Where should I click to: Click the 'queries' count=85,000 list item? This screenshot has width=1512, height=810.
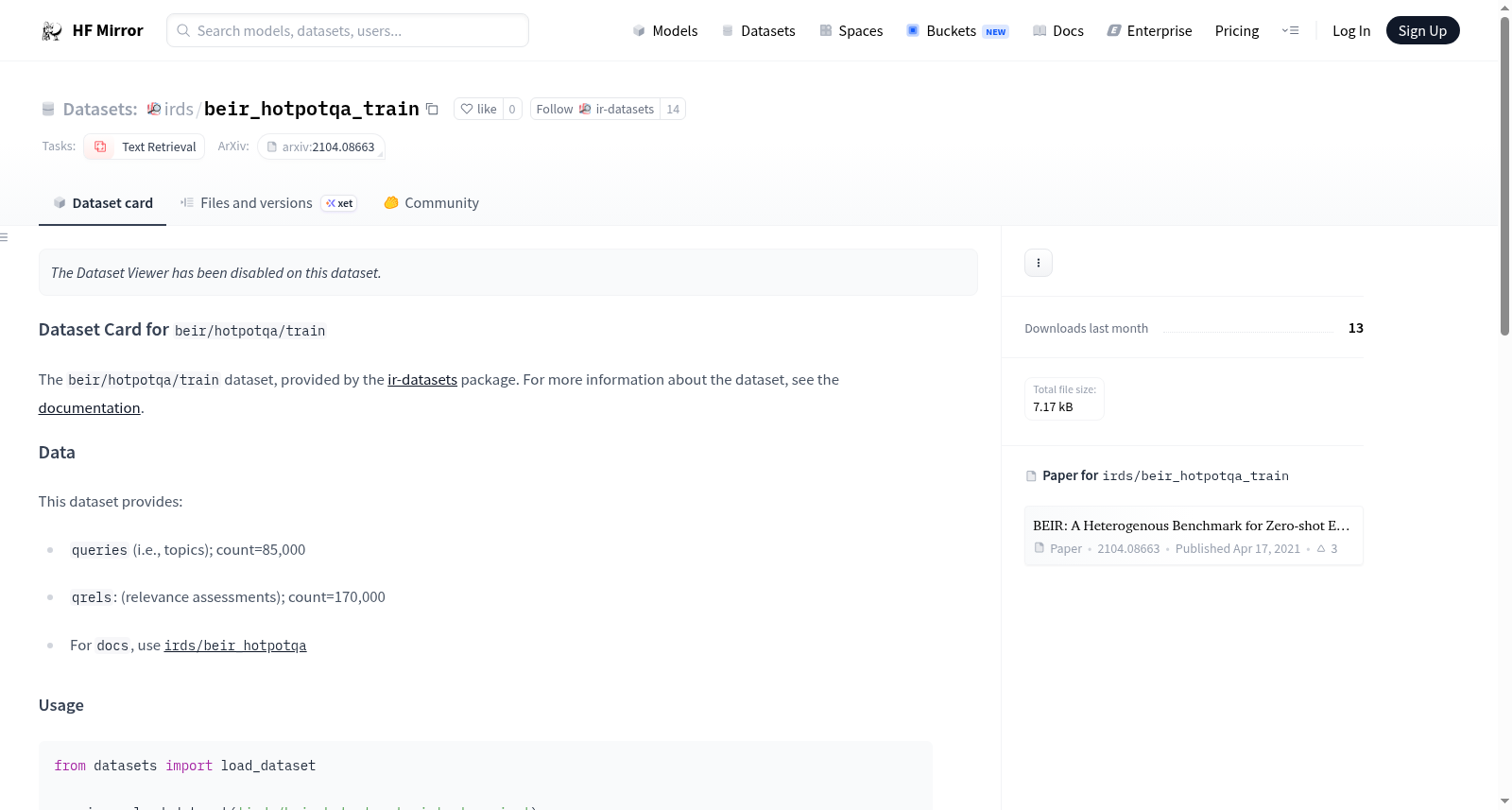tap(188, 550)
